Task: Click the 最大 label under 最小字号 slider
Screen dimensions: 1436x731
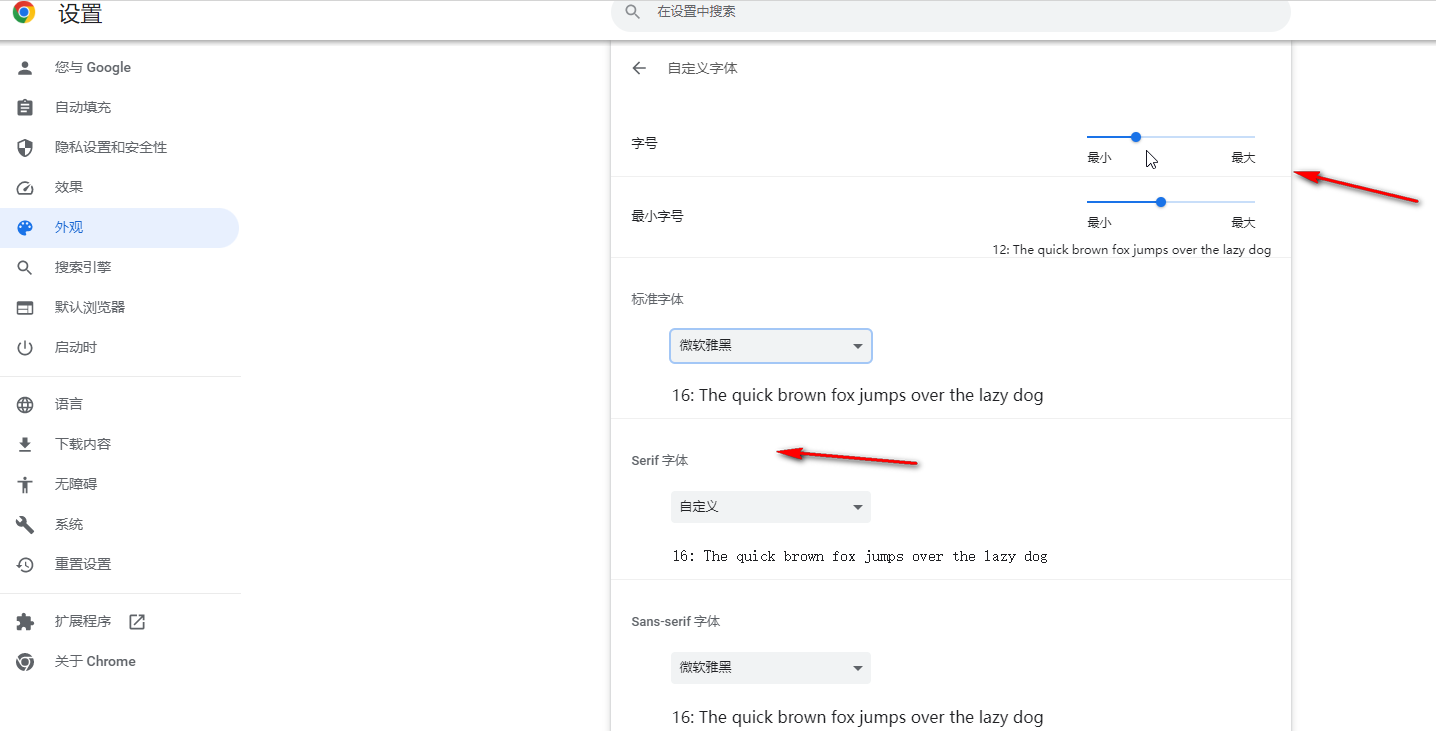Action: [x=1243, y=223]
